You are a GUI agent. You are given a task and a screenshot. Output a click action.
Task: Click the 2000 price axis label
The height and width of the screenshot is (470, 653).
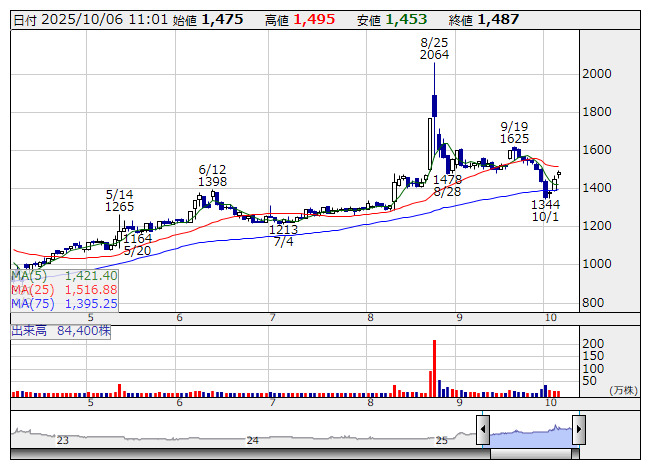tap(597, 74)
